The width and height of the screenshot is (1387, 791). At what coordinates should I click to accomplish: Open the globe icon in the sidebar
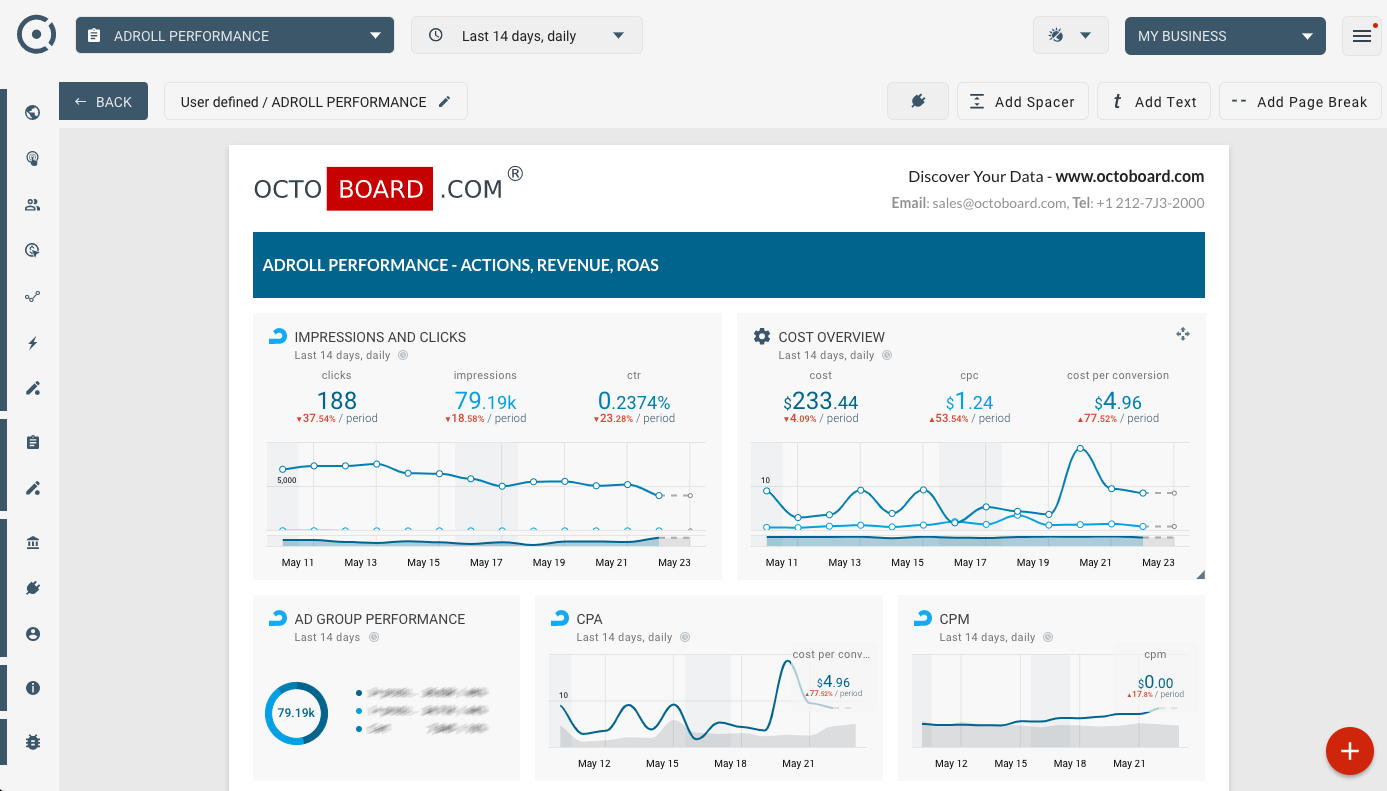point(33,112)
